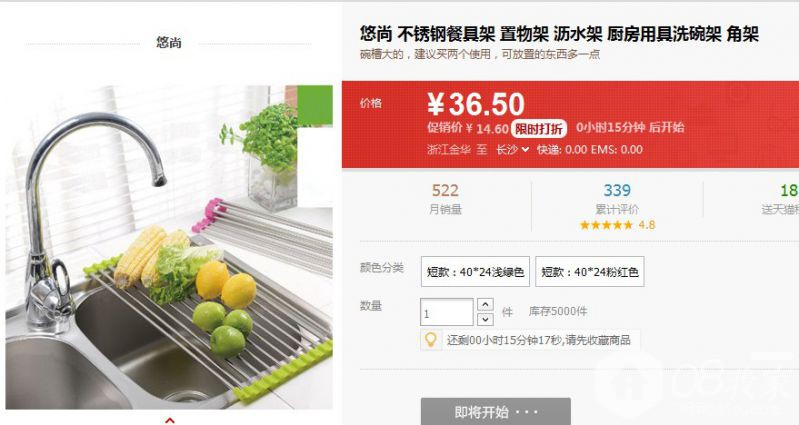Click the 送天猫积分 points count
This screenshot has width=799, height=425.
point(789,190)
